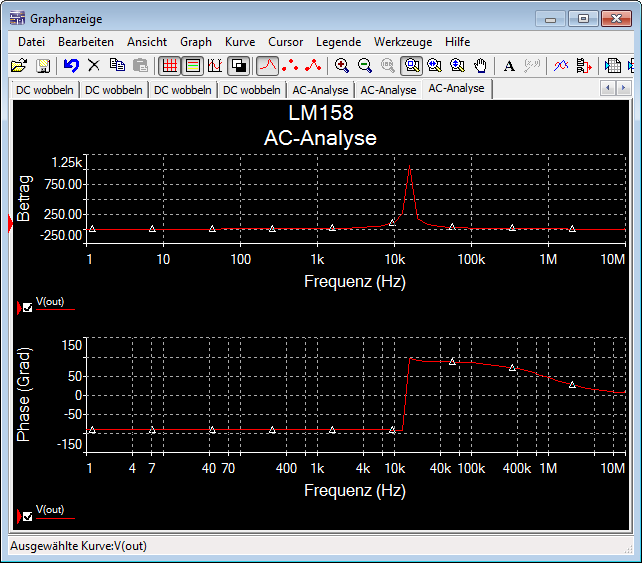Screen dimensions: 642x563
Task: Open the Kurve menu
Action: tap(240, 42)
